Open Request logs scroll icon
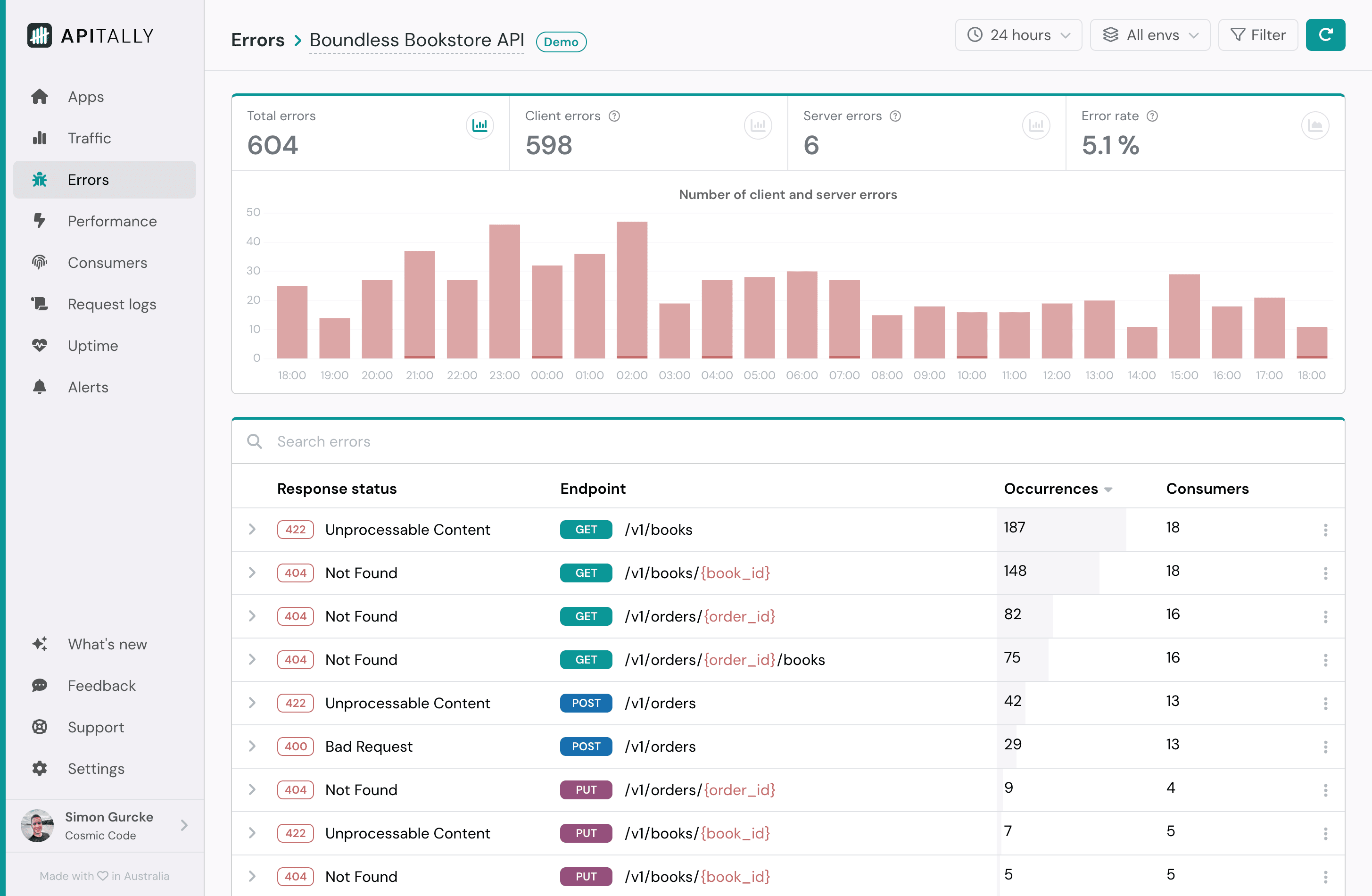This screenshot has width=1372, height=896. 39,304
